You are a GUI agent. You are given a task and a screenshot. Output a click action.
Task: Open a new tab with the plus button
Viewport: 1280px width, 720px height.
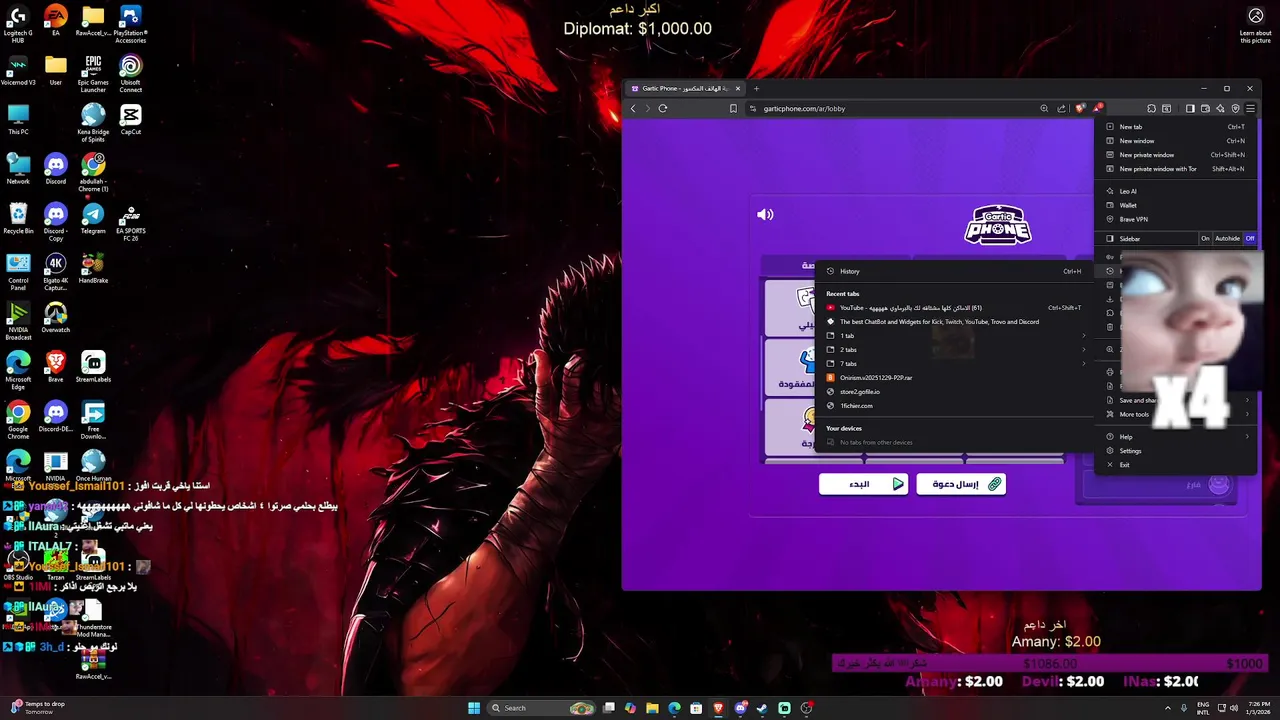tap(756, 88)
